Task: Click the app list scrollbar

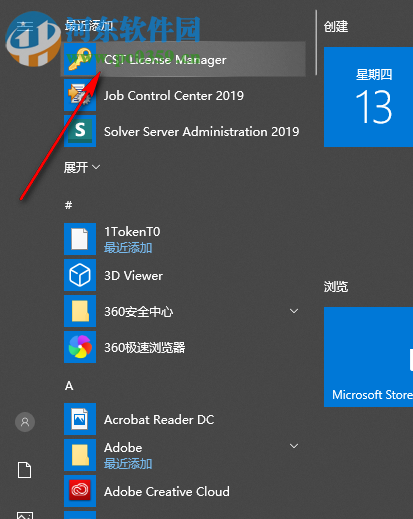Action: (x=316, y=42)
